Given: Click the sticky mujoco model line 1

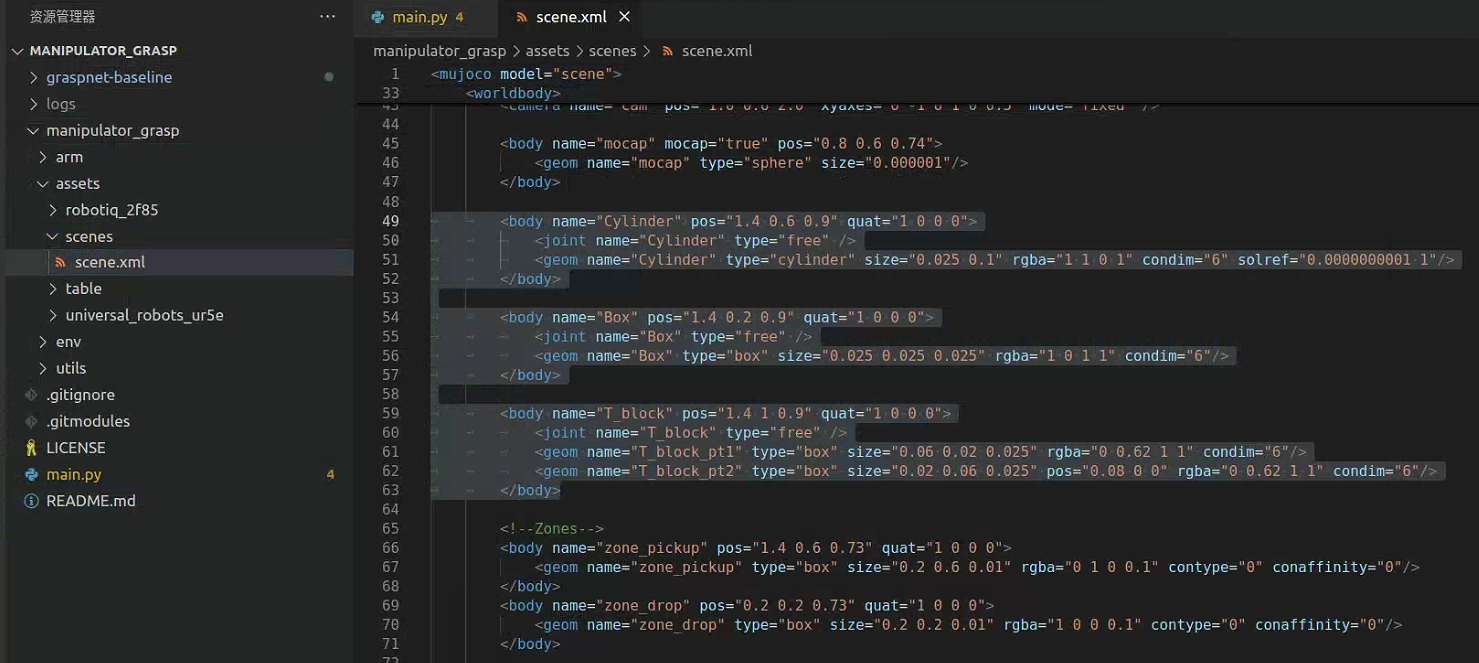Looking at the screenshot, I should (526, 74).
